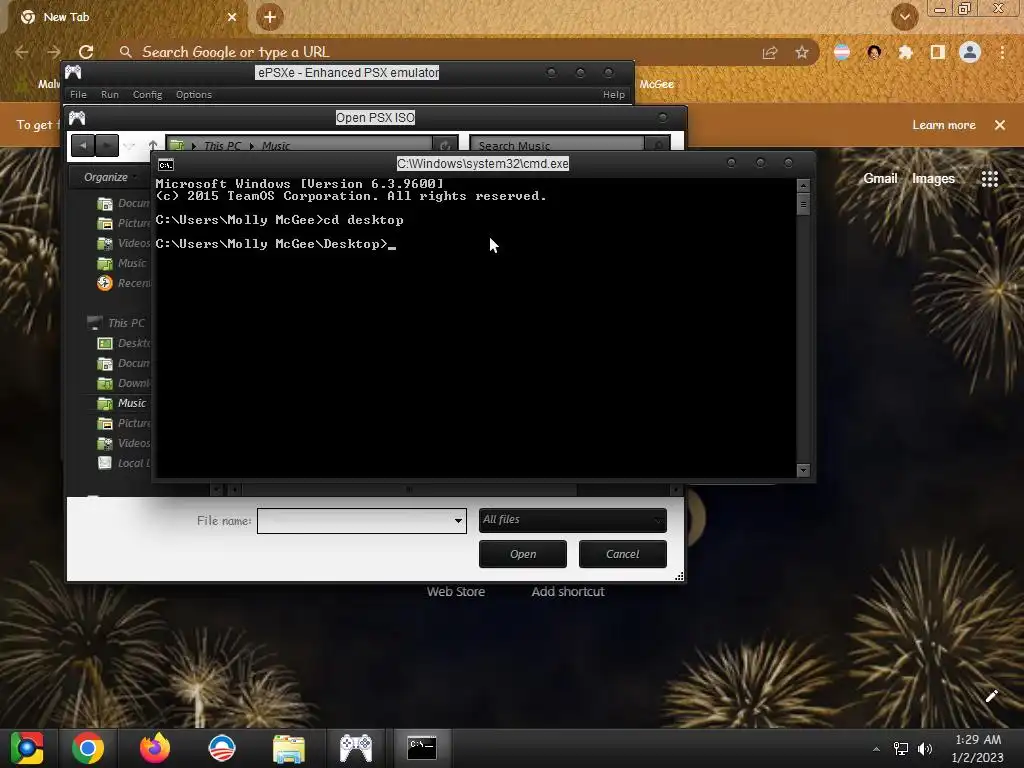Click the Organize dropdown in Open PSX ISO

point(110,177)
